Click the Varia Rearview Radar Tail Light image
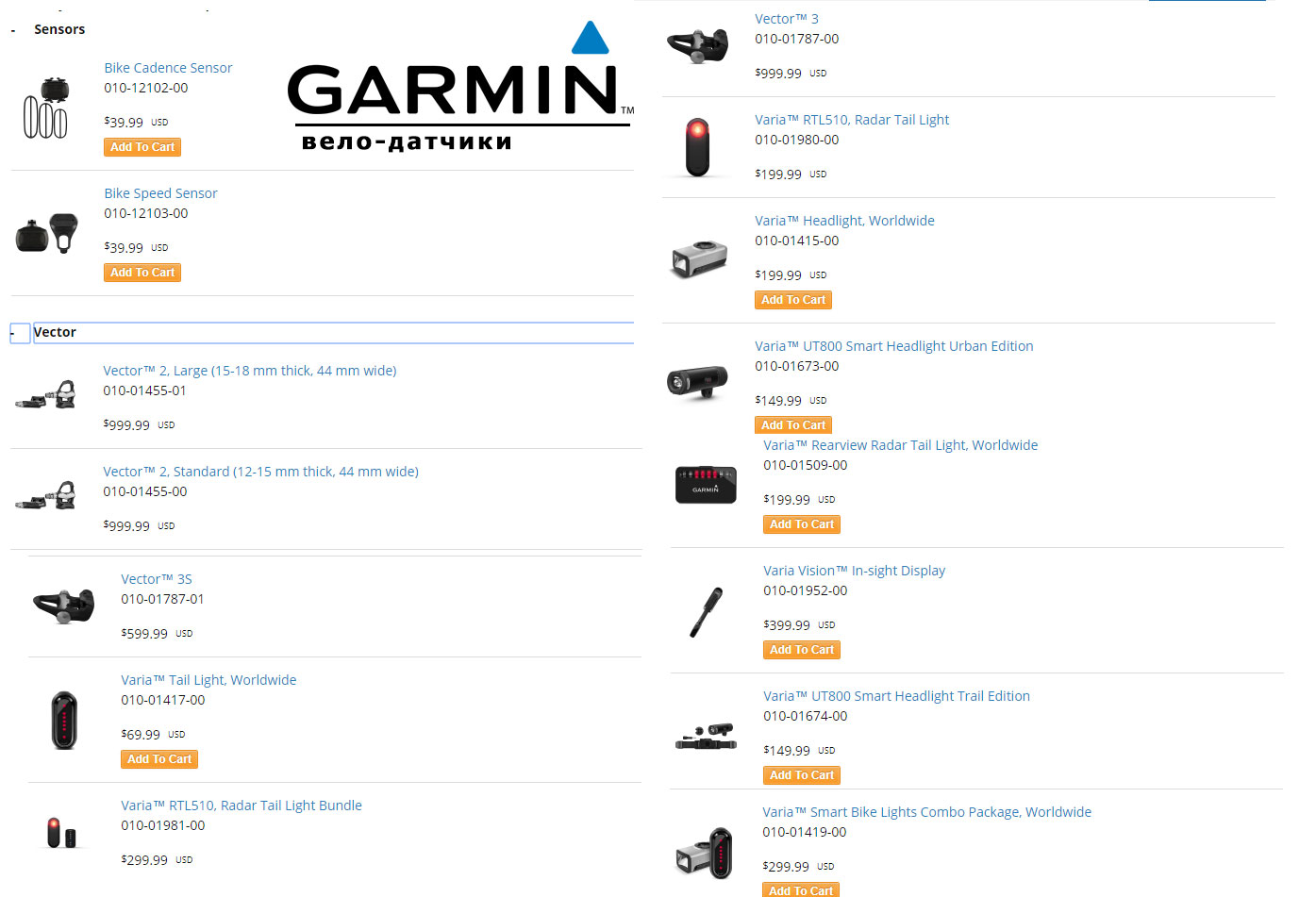 [x=706, y=485]
